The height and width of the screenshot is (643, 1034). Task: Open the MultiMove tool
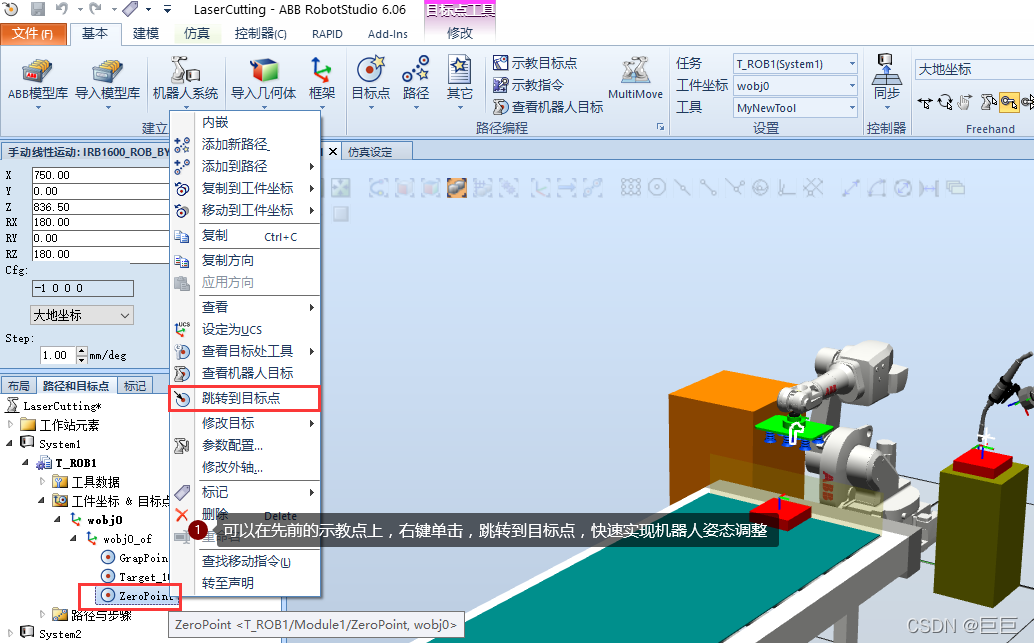pos(635,78)
